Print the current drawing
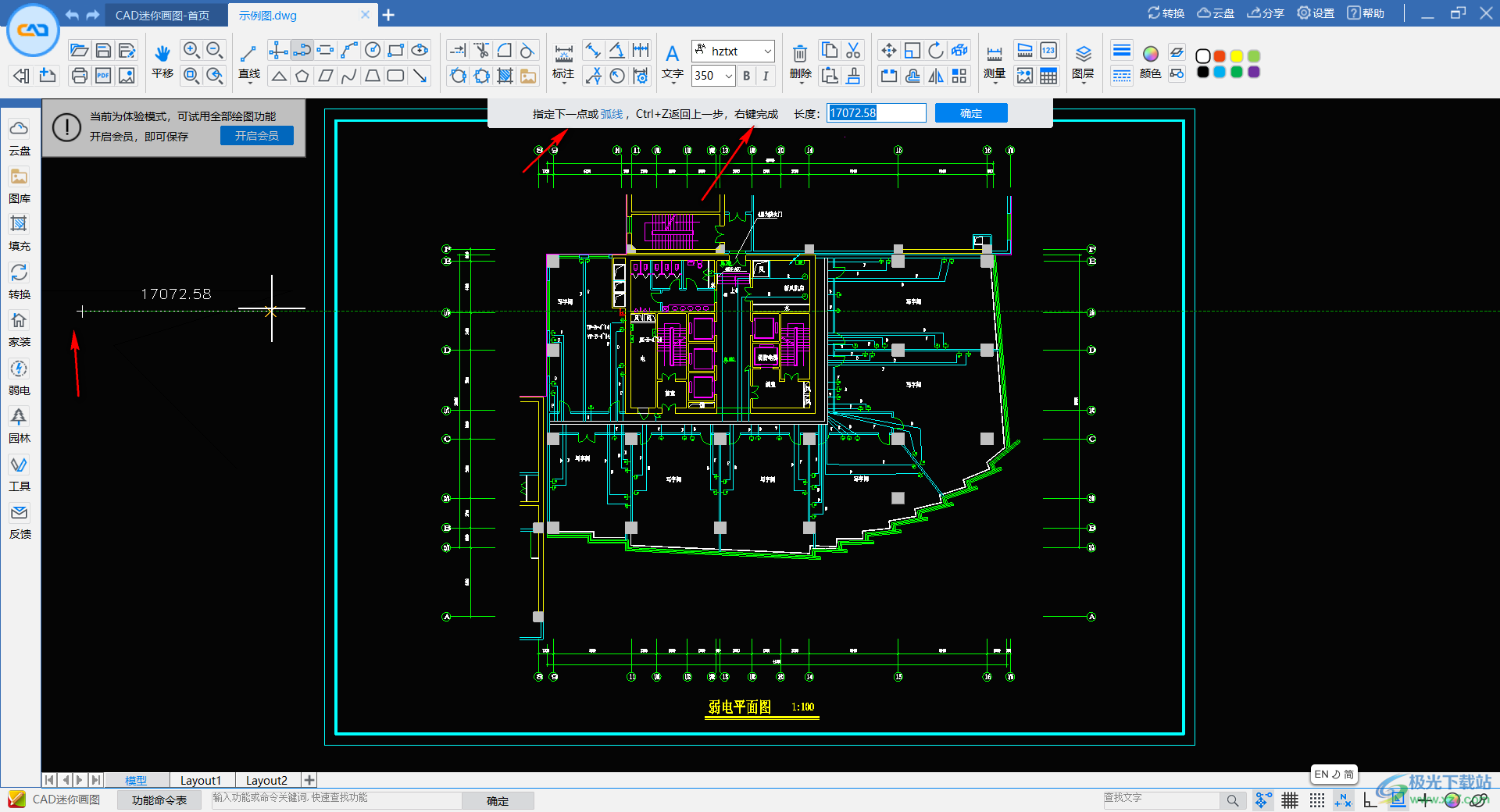 [79, 76]
